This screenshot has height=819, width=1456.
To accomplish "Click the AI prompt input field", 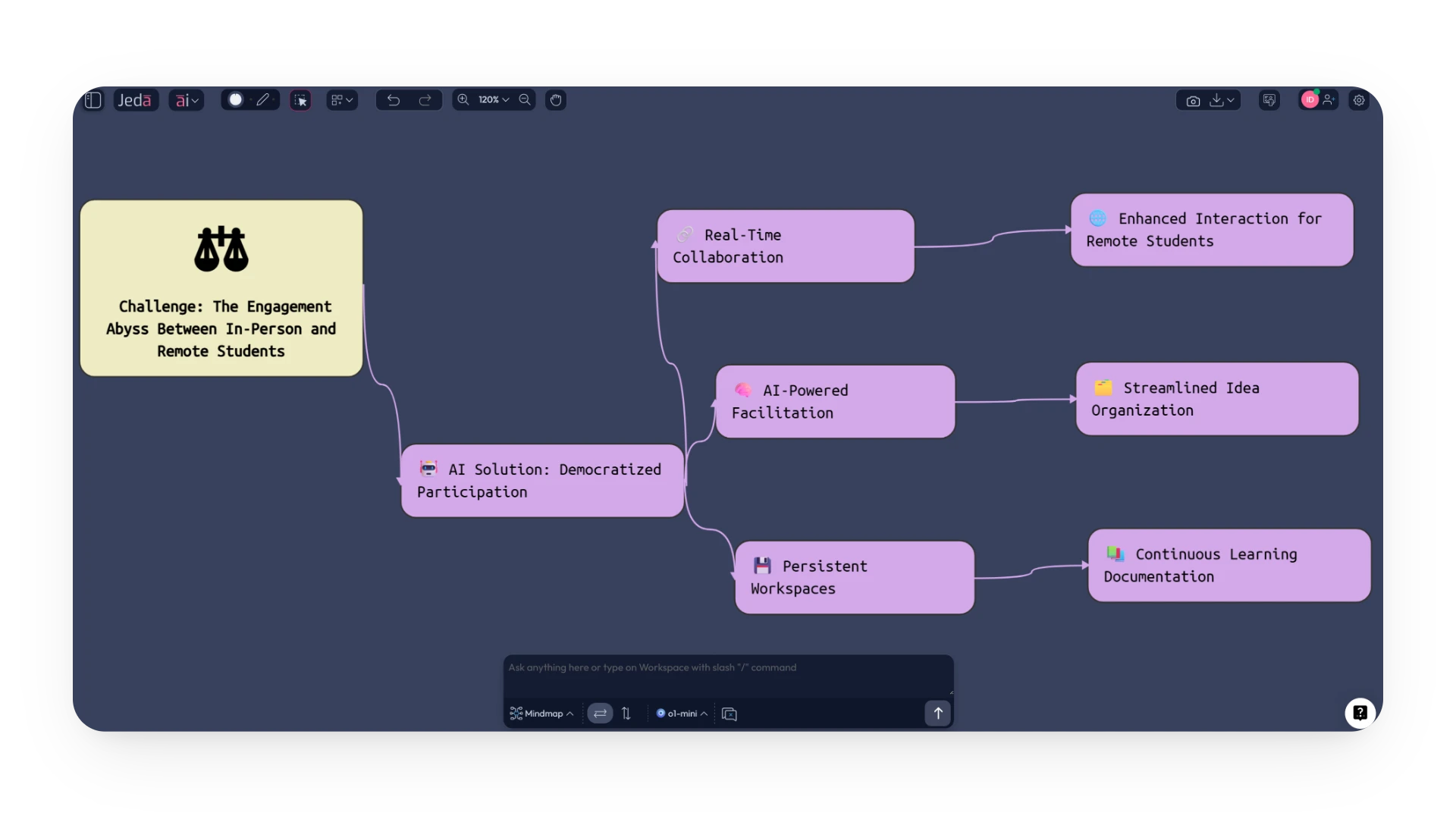I will pos(728,675).
